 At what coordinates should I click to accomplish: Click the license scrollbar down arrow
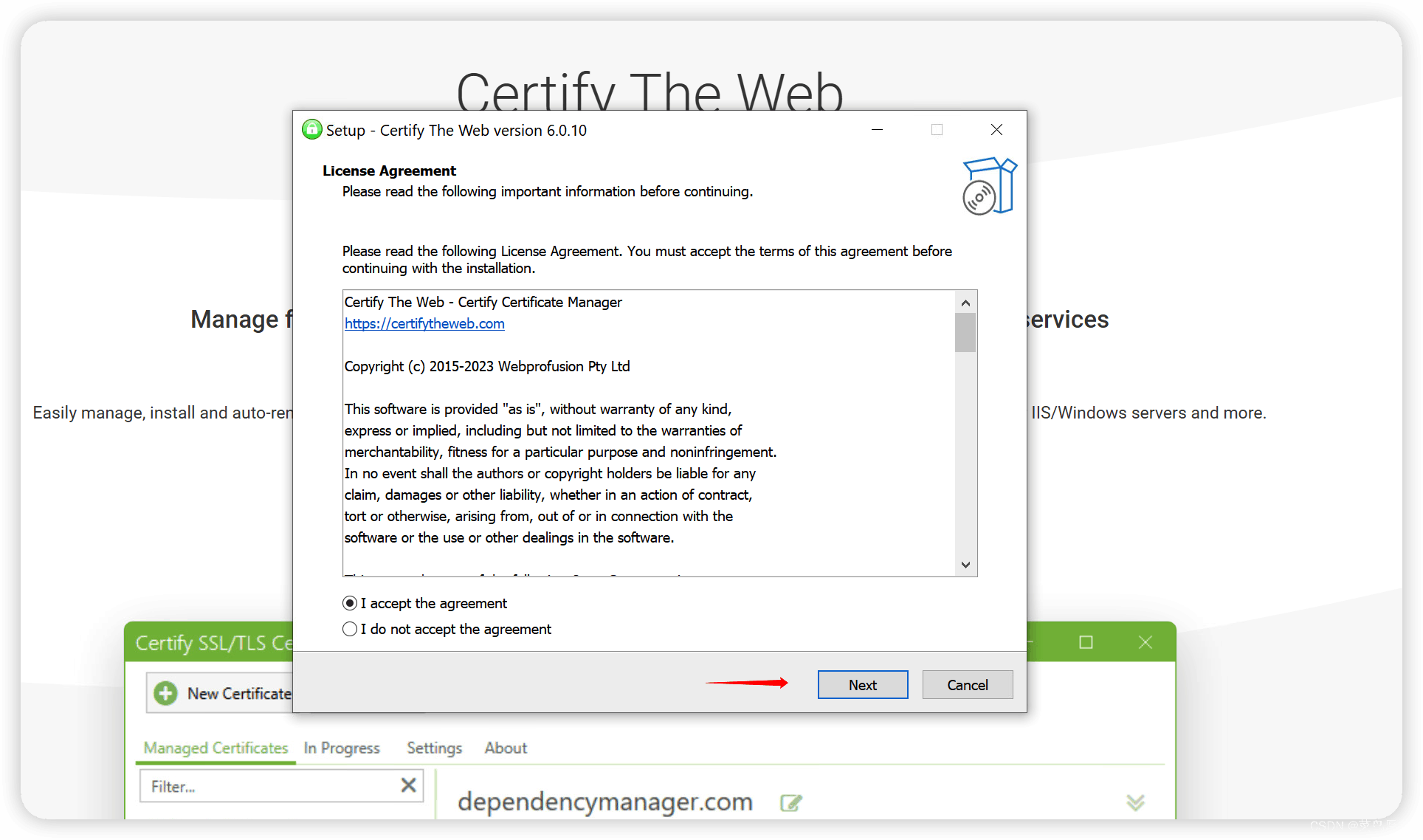point(965,565)
